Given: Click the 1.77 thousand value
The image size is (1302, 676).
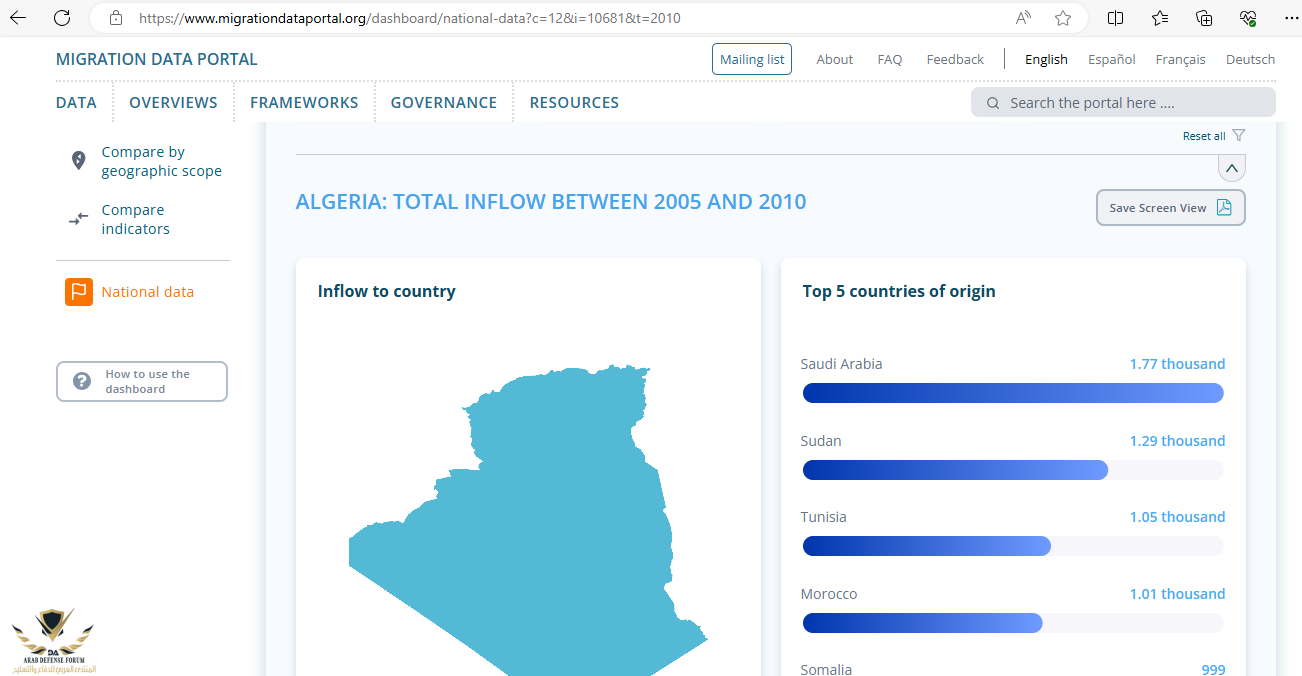Looking at the screenshot, I should pyautogui.click(x=1177, y=364).
